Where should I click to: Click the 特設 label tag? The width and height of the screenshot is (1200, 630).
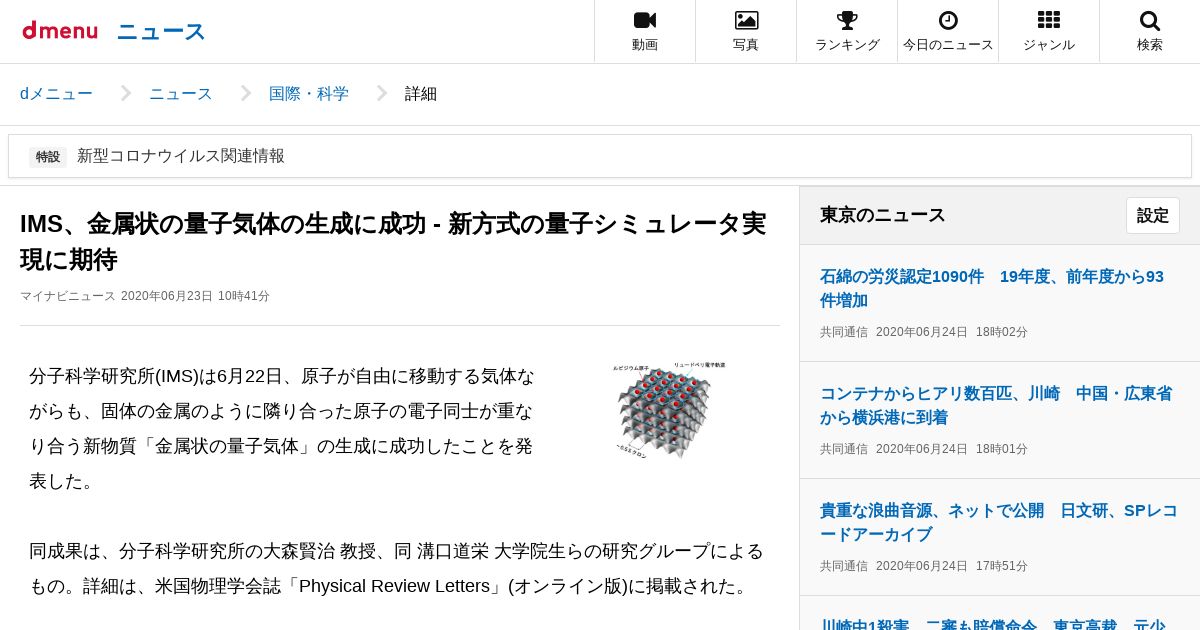coord(48,157)
